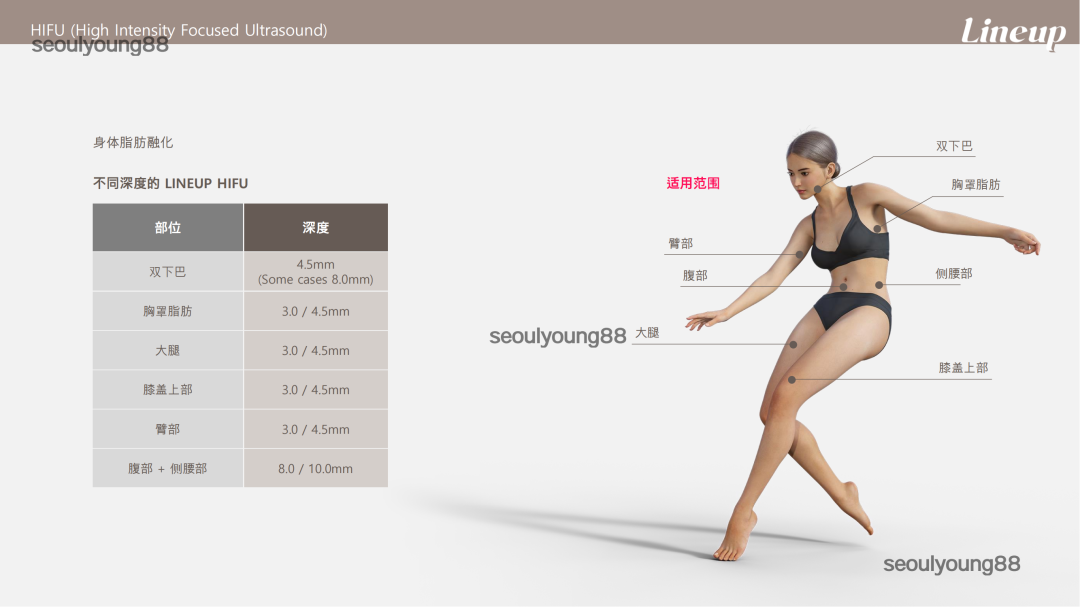Screen dimensions: 1080x607
Task: Select the 不同深度的 LINEUP HIFU subtitle
Action: (170, 183)
